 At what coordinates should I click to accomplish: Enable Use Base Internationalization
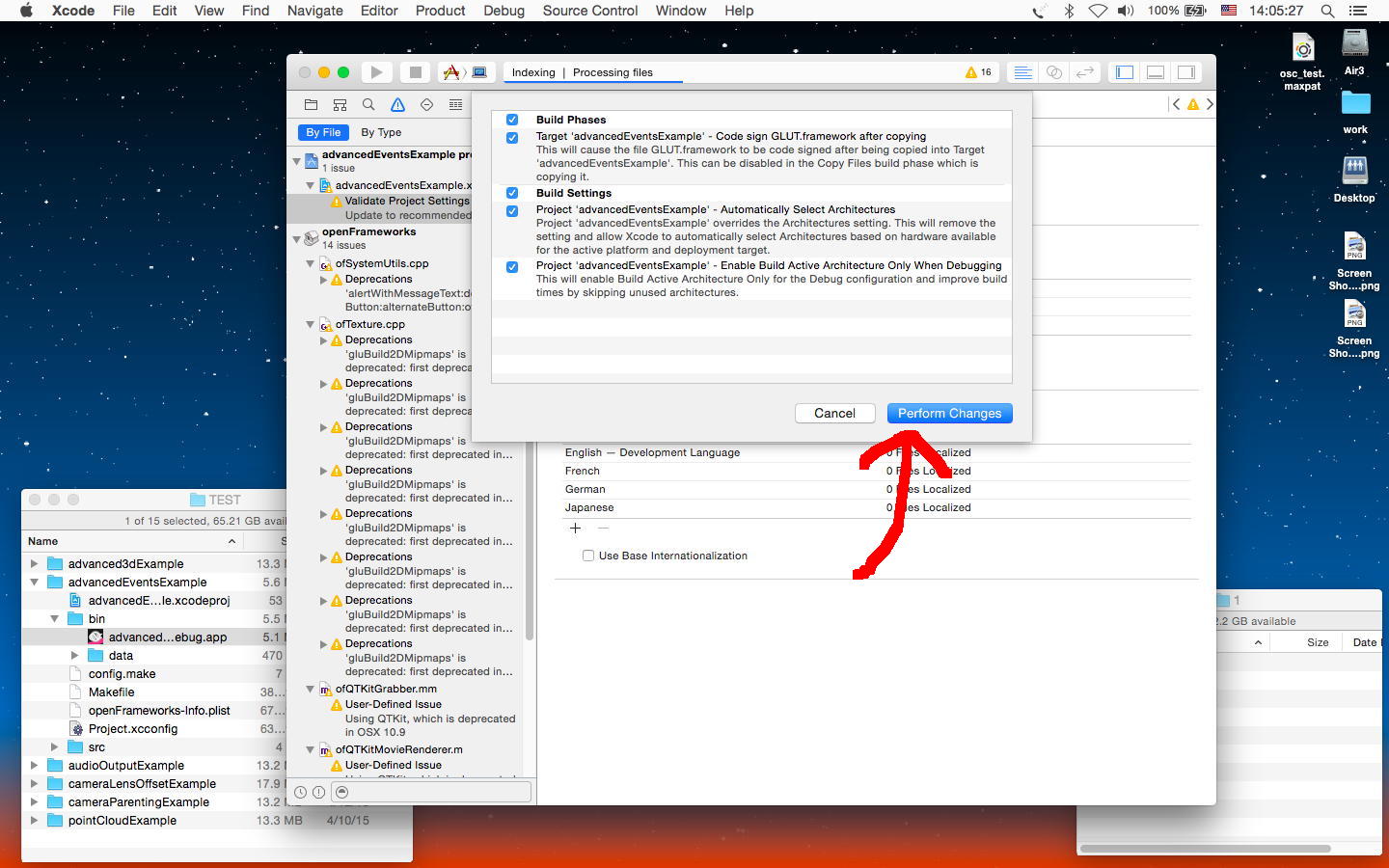588,556
